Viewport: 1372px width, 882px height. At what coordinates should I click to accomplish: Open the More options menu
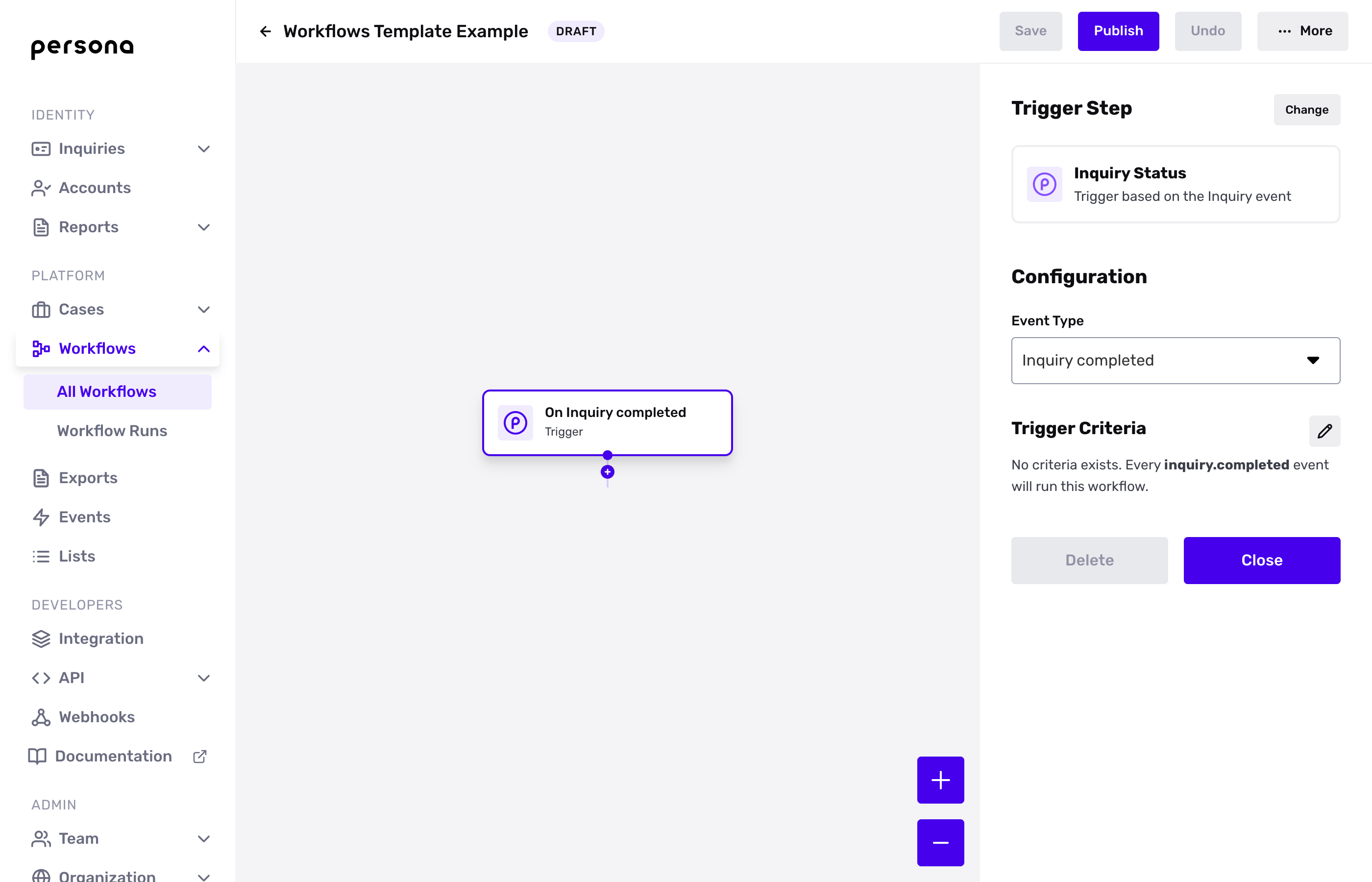coord(1302,31)
